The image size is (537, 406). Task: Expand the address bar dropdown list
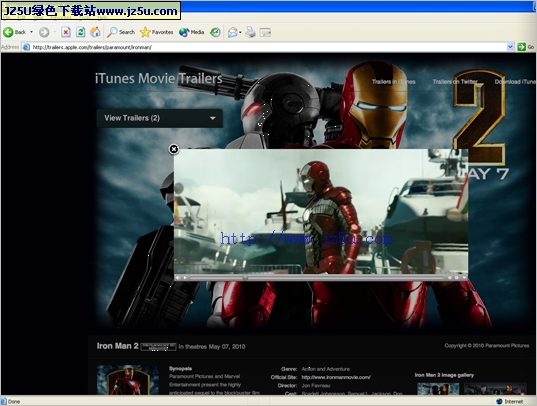pyautogui.click(x=510, y=47)
